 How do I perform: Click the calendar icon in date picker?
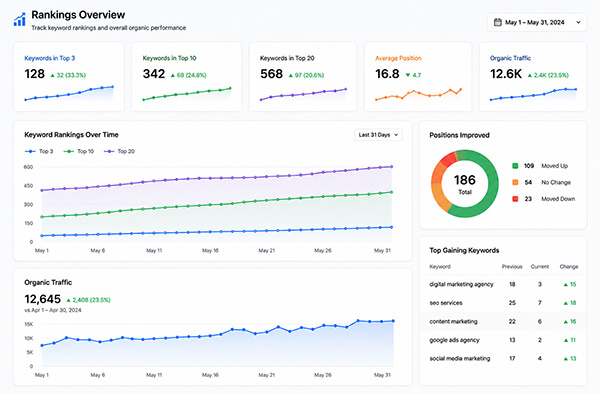pyautogui.click(x=497, y=22)
